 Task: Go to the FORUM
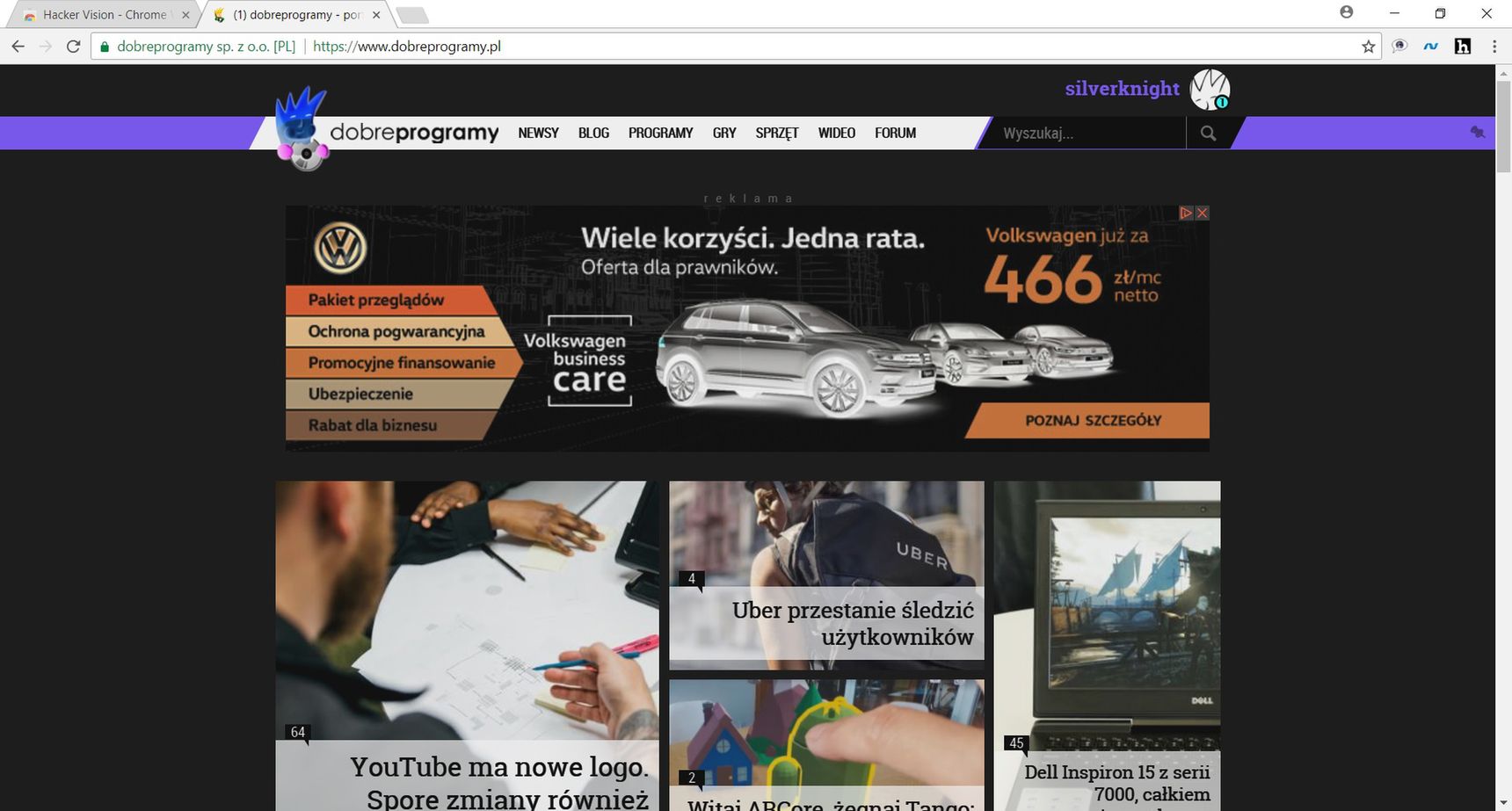point(895,133)
